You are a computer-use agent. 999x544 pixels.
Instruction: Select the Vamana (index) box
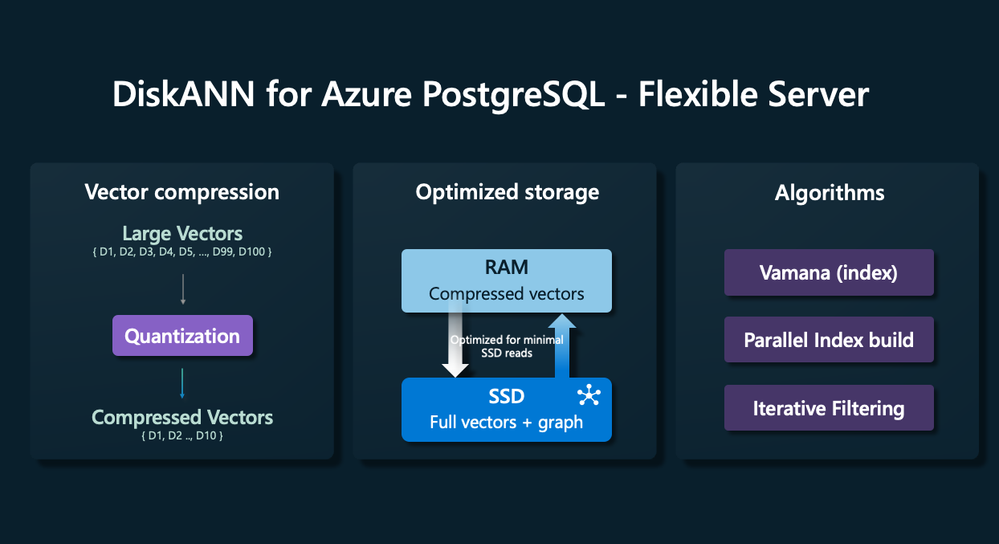[x=829, y=273]
